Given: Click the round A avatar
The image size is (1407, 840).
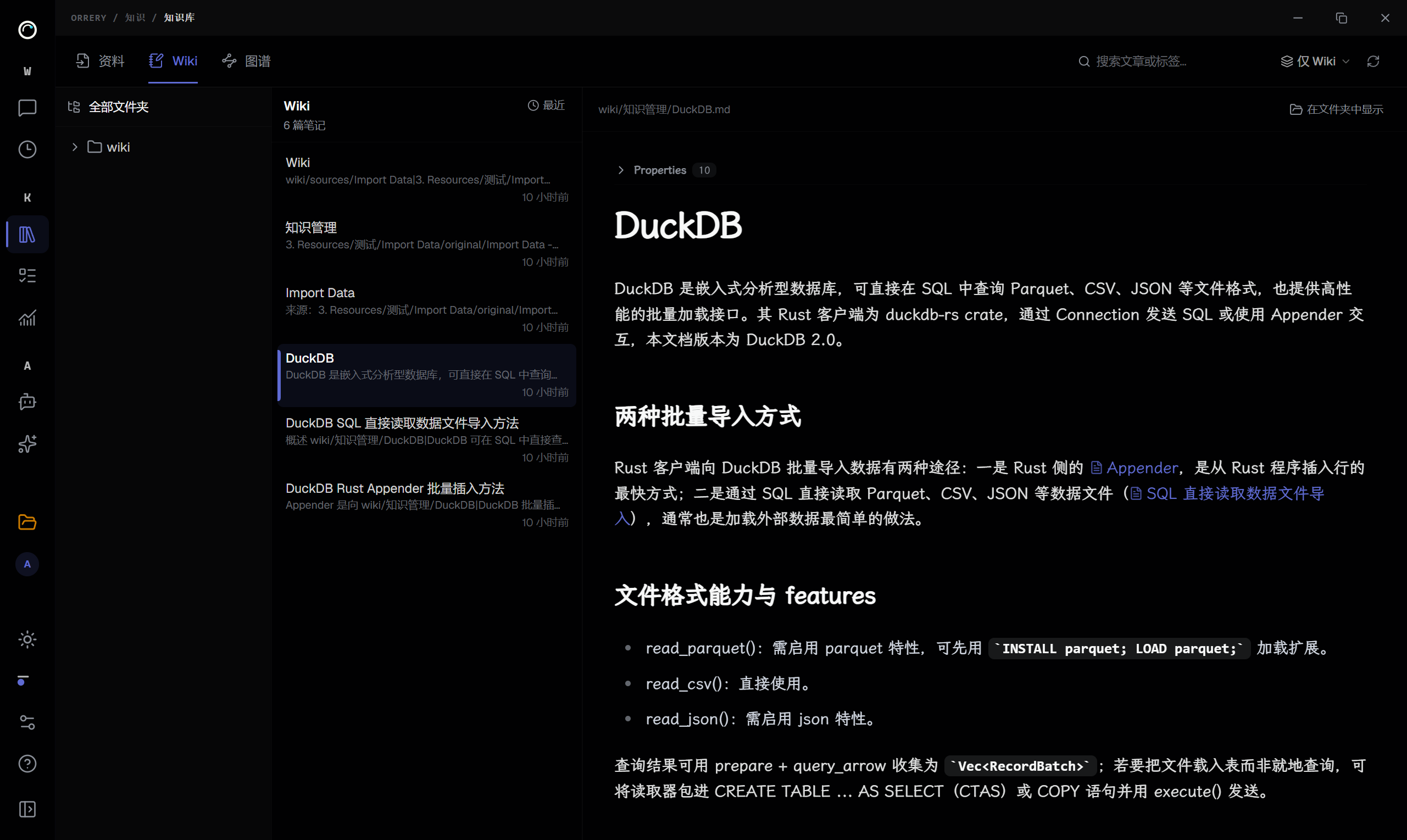Looking at the screenshot, I should [27, 564].
